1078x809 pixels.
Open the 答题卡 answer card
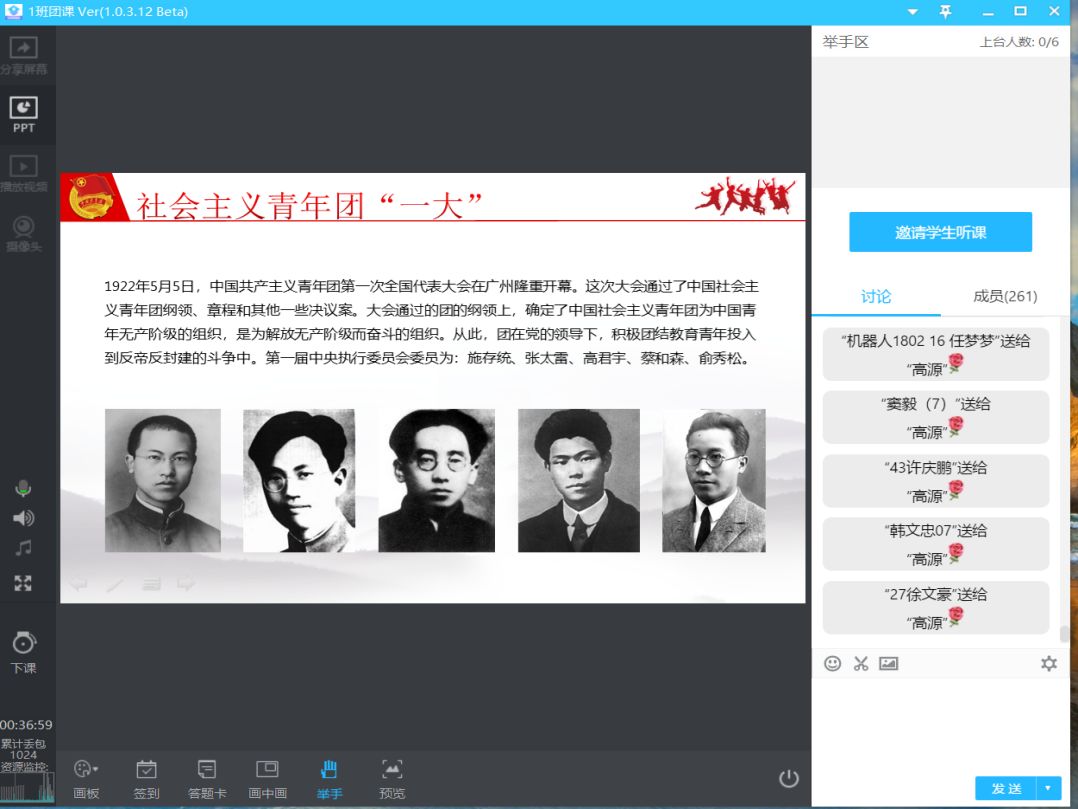207,777
